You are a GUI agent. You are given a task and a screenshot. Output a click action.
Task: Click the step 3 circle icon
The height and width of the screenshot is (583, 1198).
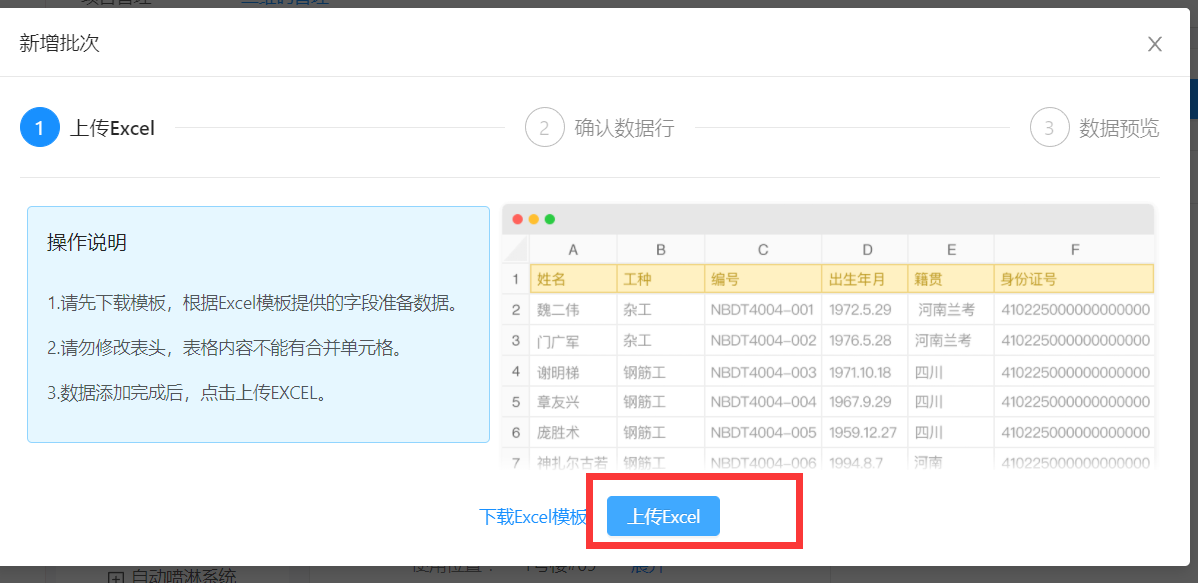(1049, 128)
